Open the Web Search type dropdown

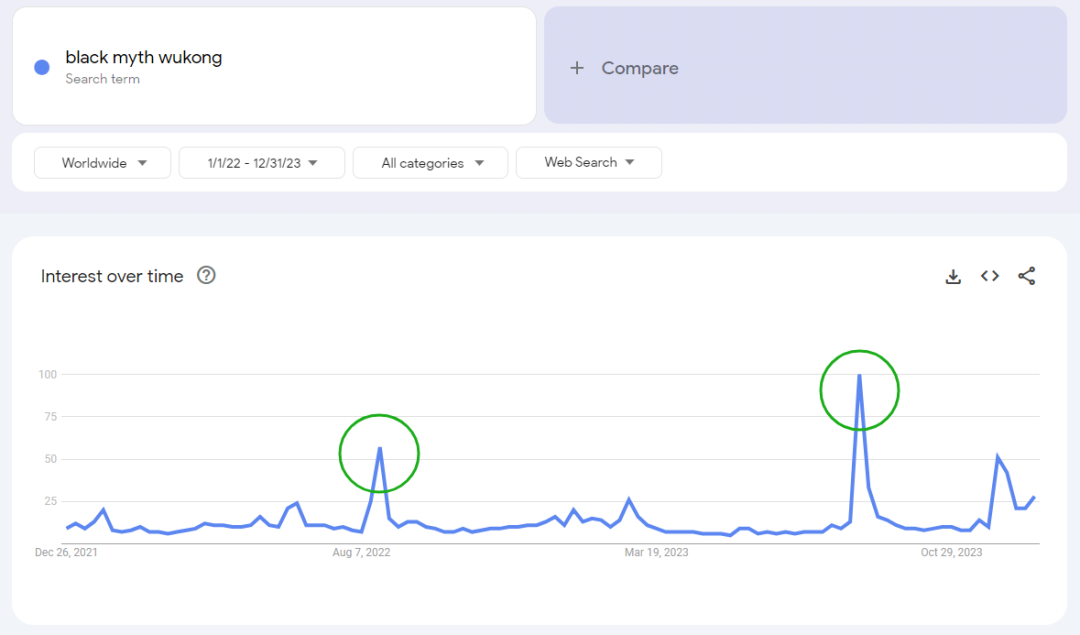[589, 163]
